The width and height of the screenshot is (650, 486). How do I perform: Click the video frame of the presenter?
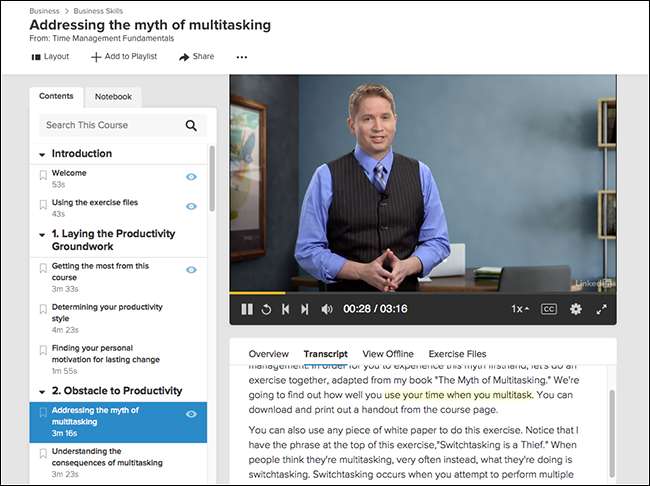[x=423, y=183]
